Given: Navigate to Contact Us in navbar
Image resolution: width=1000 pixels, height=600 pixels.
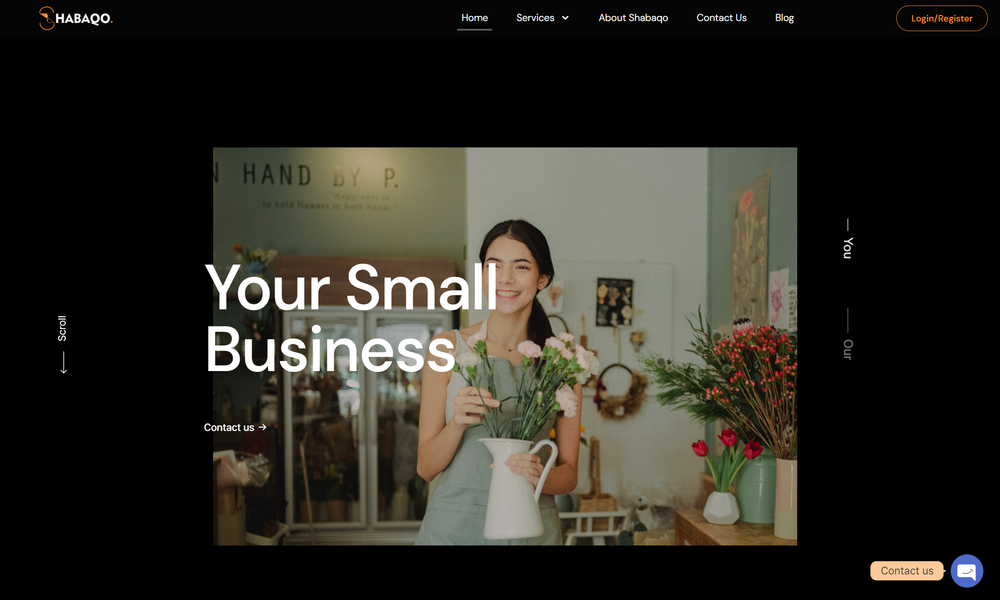Looking at the screenshot, I should (x=721, y=18).
